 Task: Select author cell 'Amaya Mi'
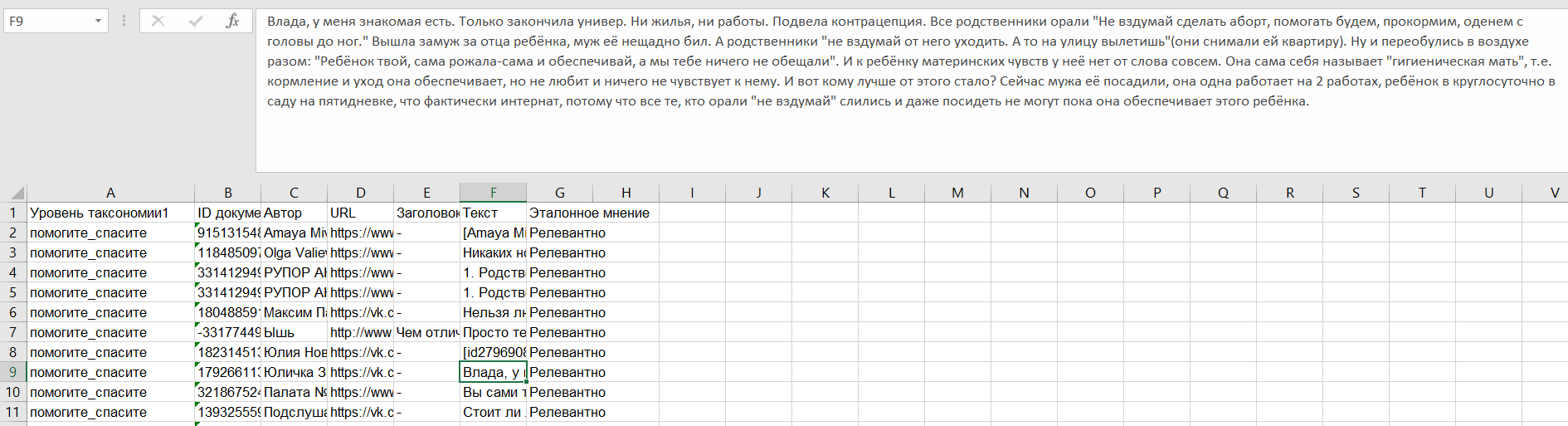pyautogui.click(x=295, y=233)
